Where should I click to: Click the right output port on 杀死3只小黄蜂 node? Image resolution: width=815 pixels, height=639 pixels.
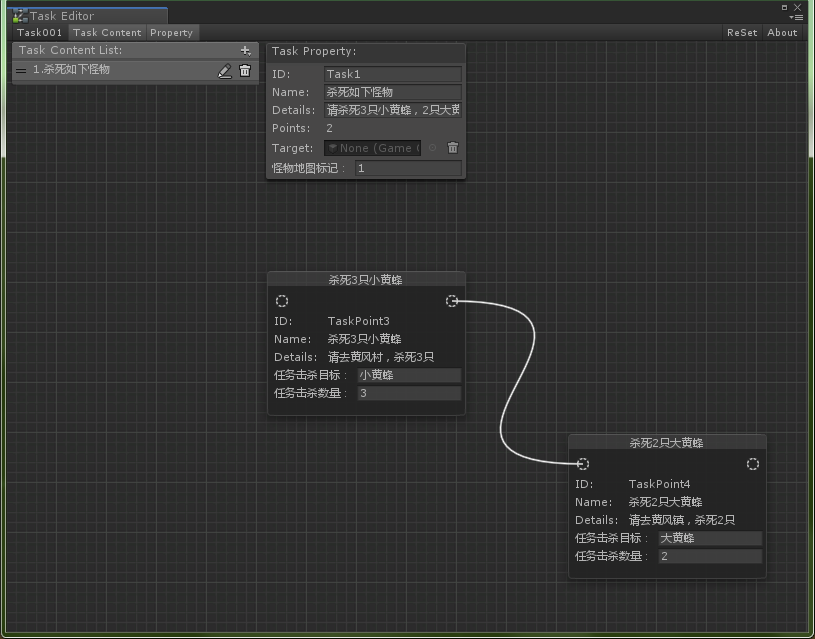point(452,300)
